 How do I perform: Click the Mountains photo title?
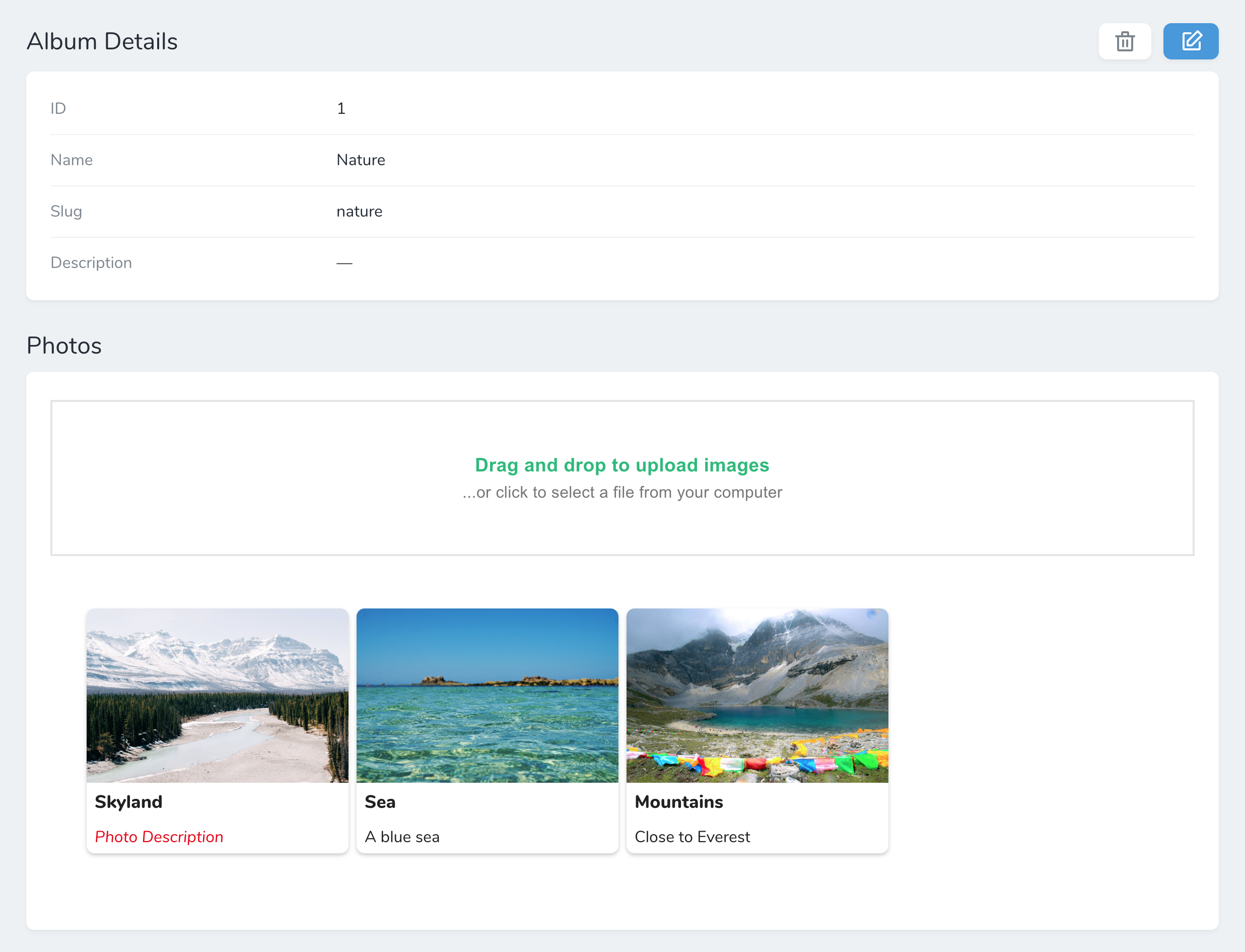coord(678,802)
